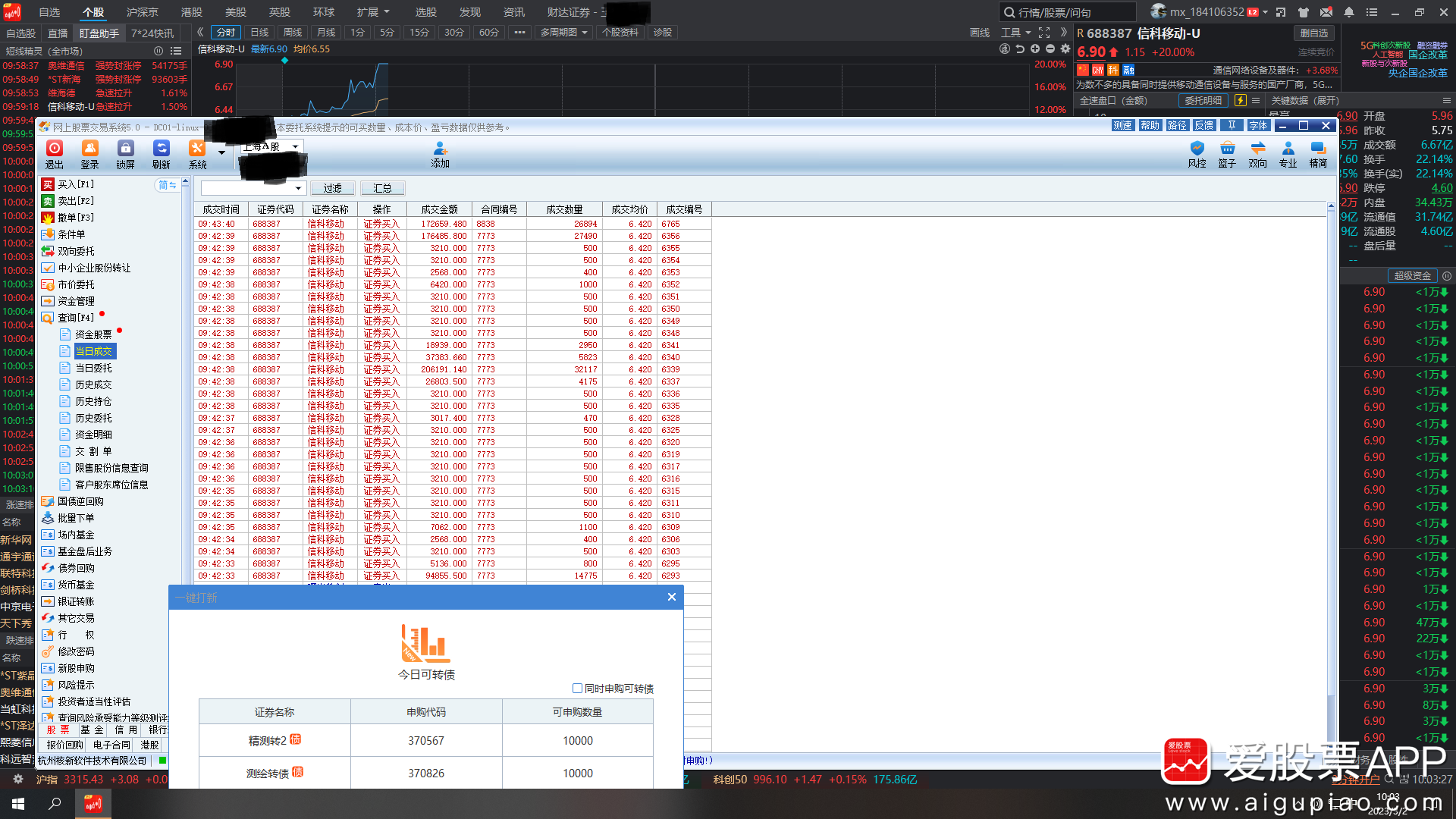Click the more periods ••• button

tap(519, 33)
